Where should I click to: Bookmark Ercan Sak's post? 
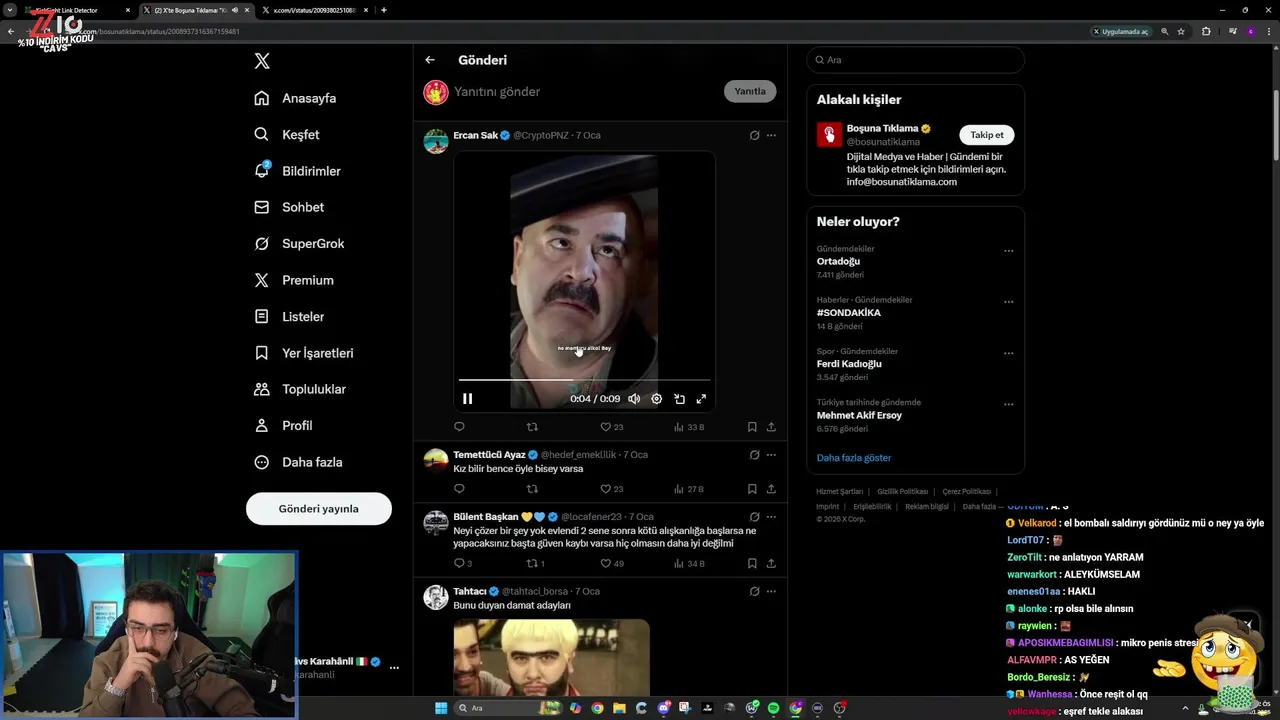pos(752,427)
